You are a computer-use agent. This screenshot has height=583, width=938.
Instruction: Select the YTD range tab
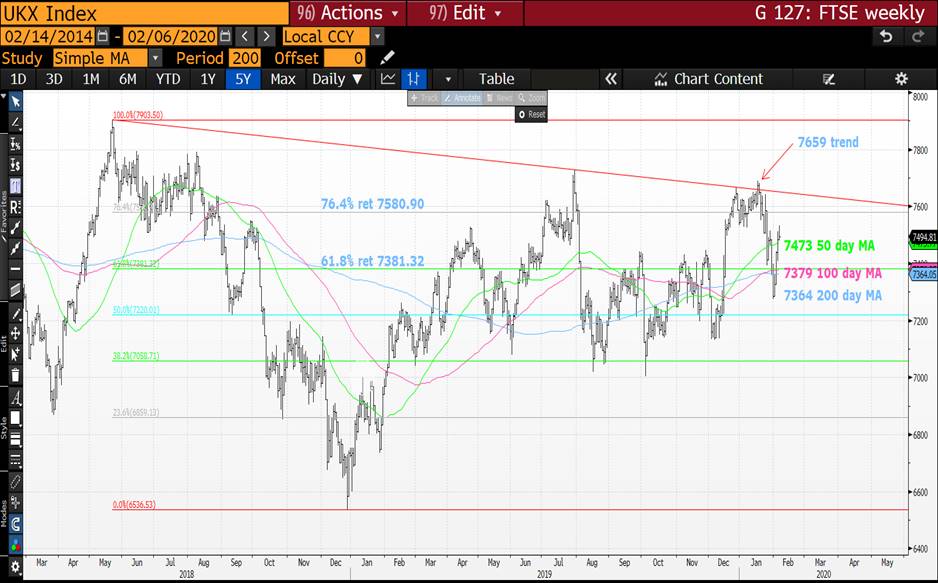(x=168, y=79)
